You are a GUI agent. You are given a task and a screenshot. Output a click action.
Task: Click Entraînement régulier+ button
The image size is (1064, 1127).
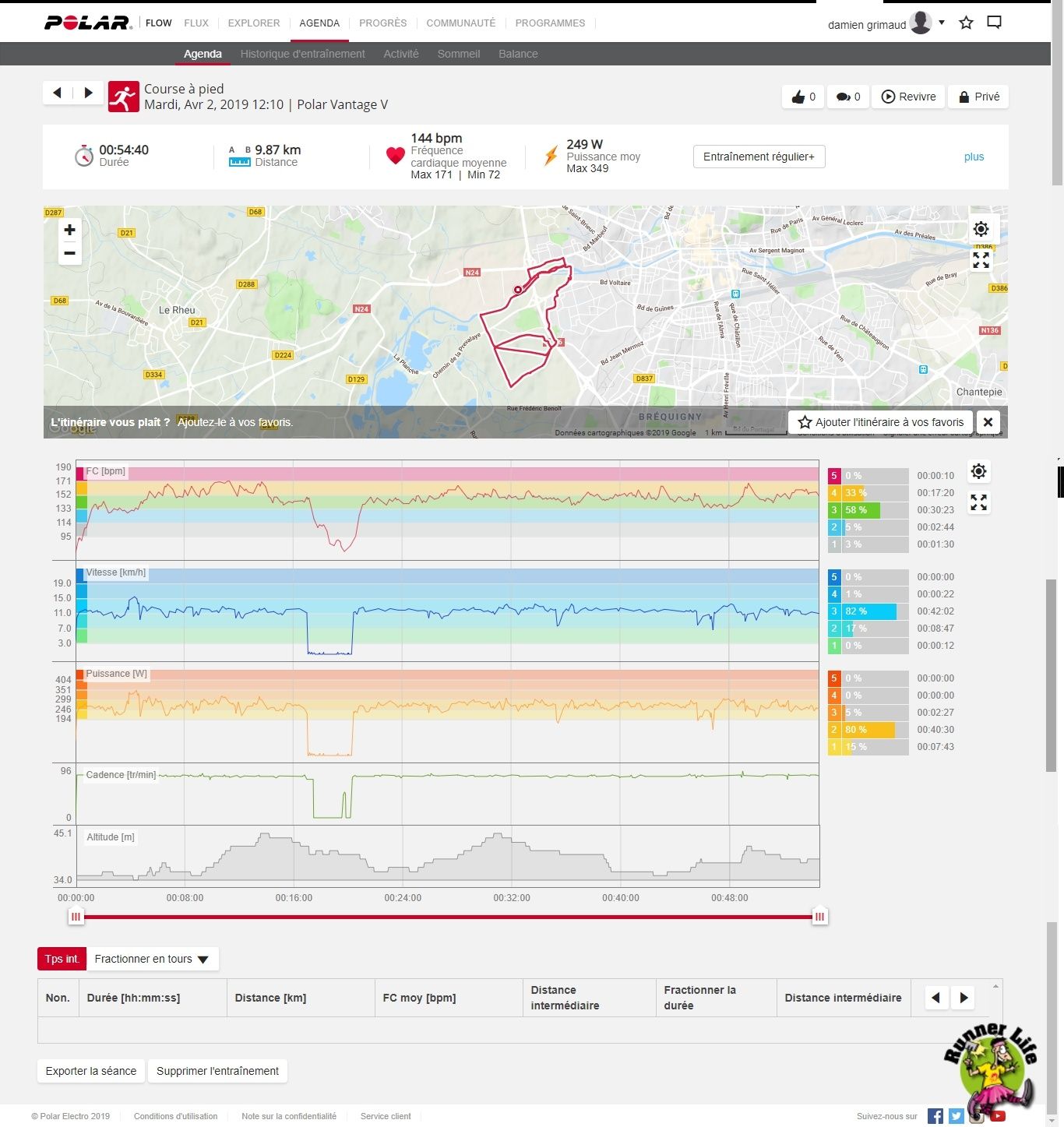759,157
